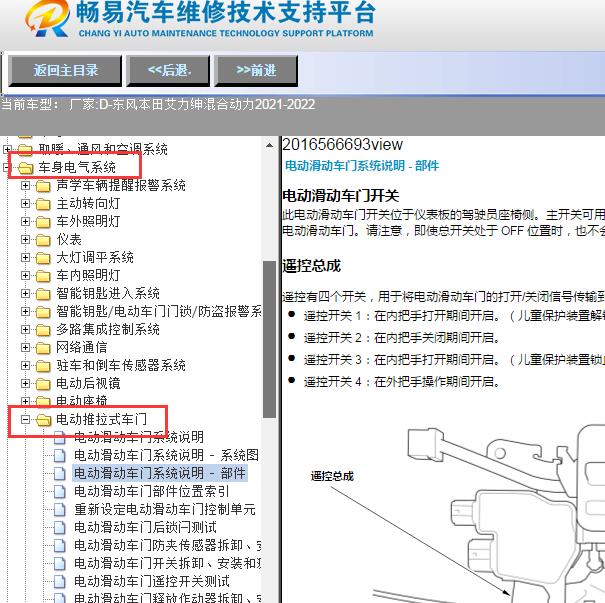The image size is (605, 603).
Task: Select the 电动推拉式车门 folder label
Action: 101,419
